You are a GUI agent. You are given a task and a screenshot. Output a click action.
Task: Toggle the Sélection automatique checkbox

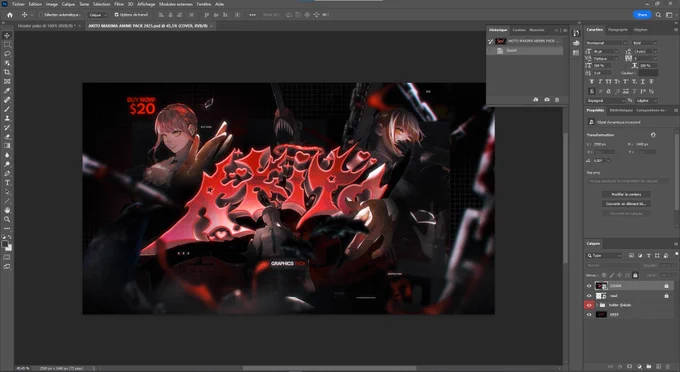coord(40,15)
